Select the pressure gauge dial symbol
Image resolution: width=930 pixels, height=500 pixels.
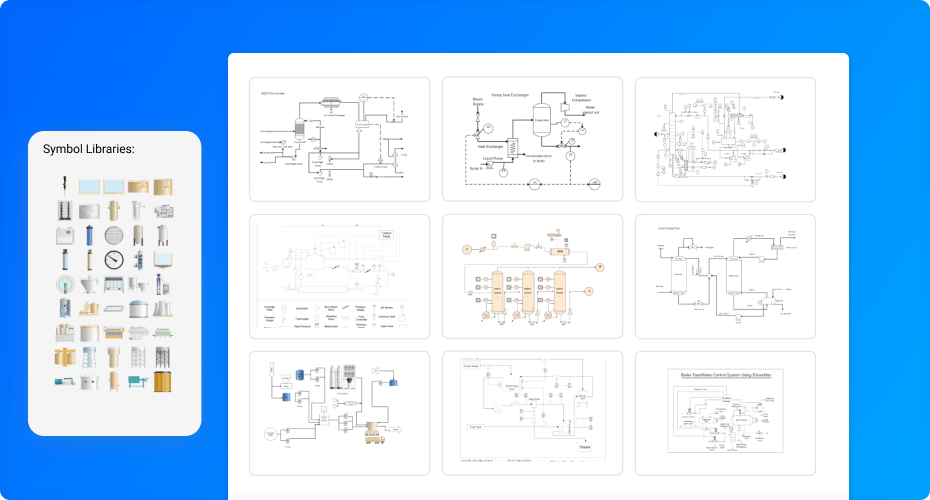click(114, 260)
